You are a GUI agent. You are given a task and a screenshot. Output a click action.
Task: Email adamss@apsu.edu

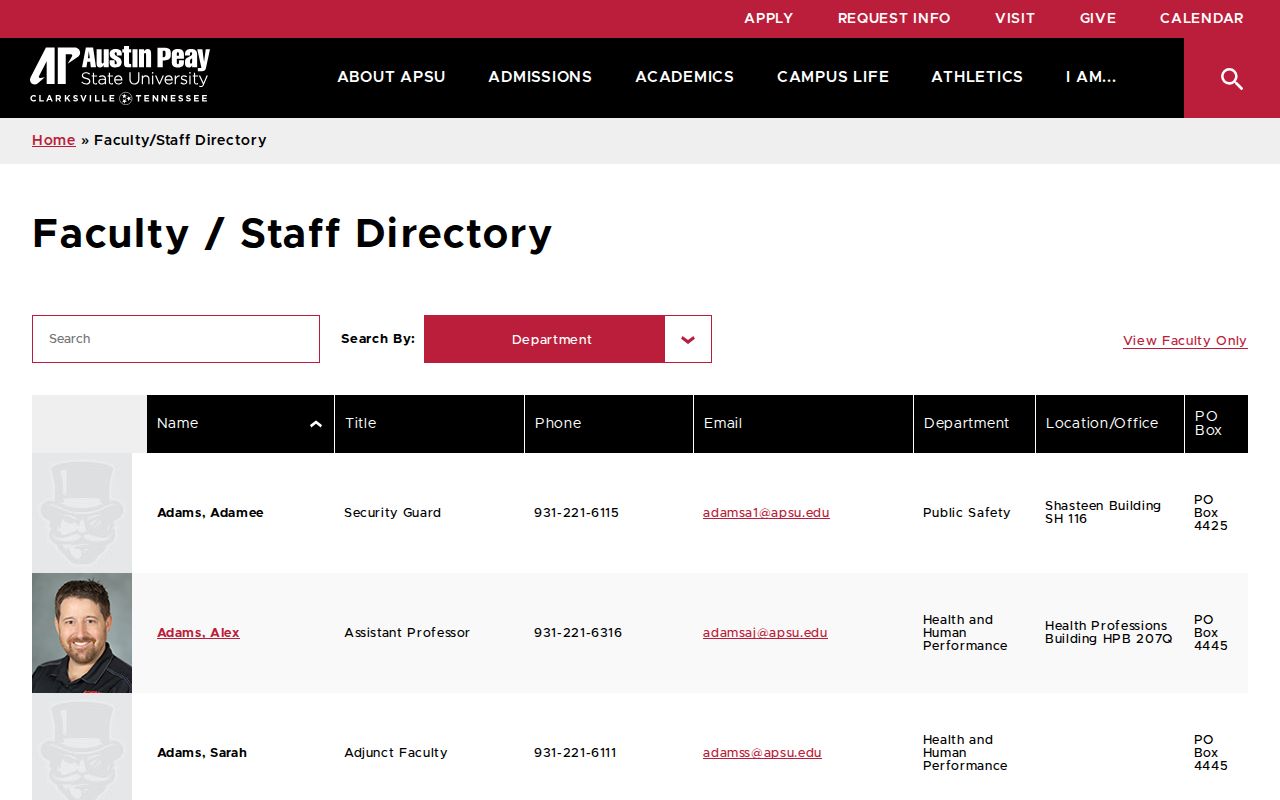point(762,753)
